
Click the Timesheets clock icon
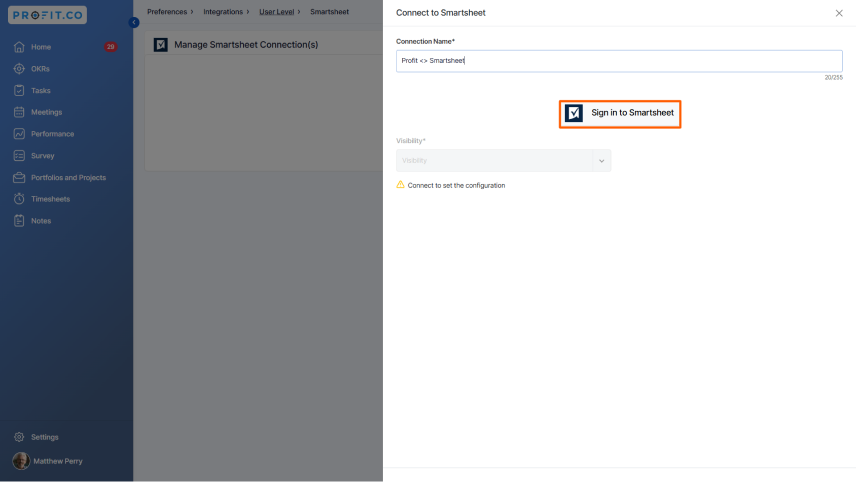tap(19, 199)
